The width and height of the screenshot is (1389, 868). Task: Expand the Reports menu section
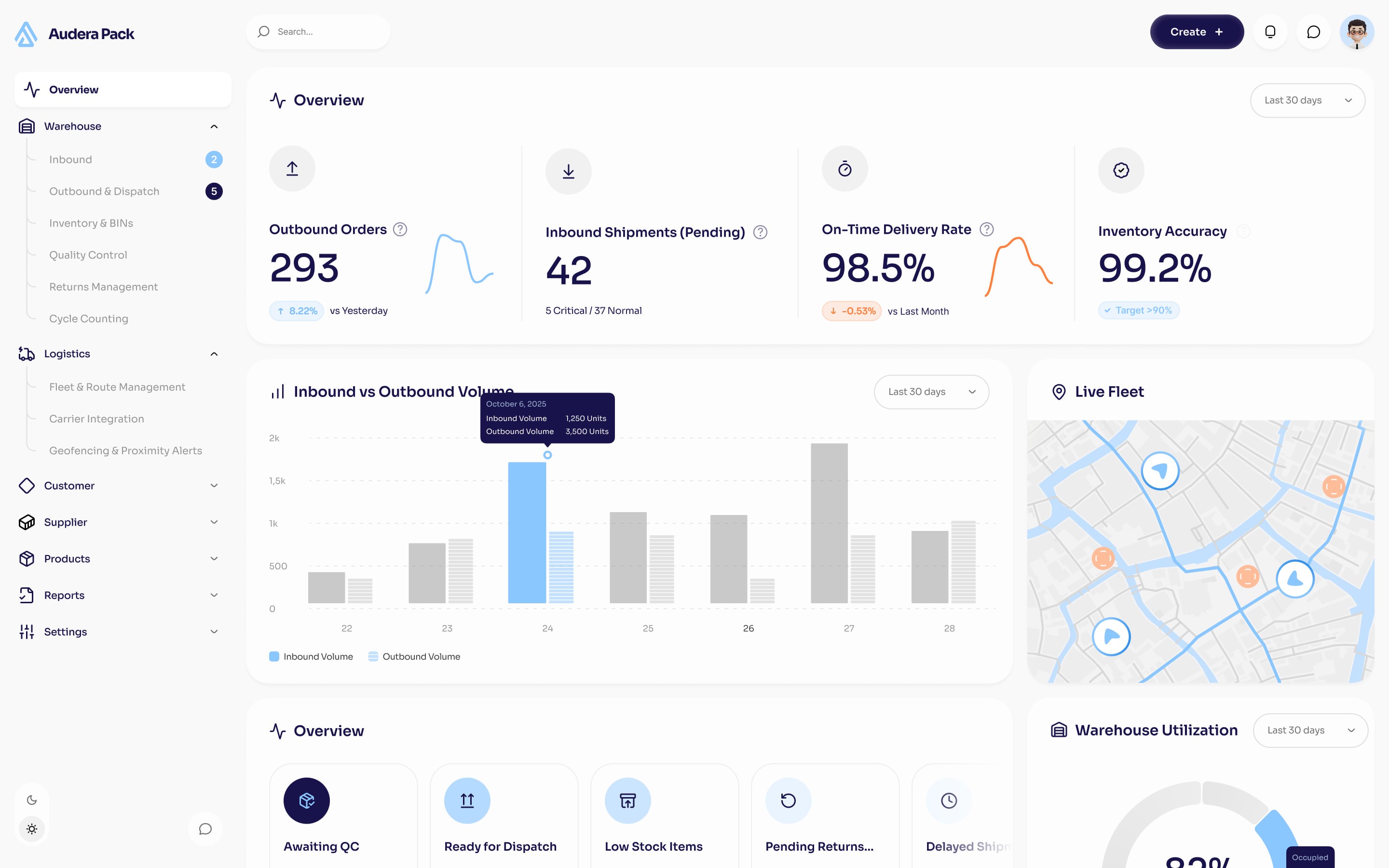214,596
